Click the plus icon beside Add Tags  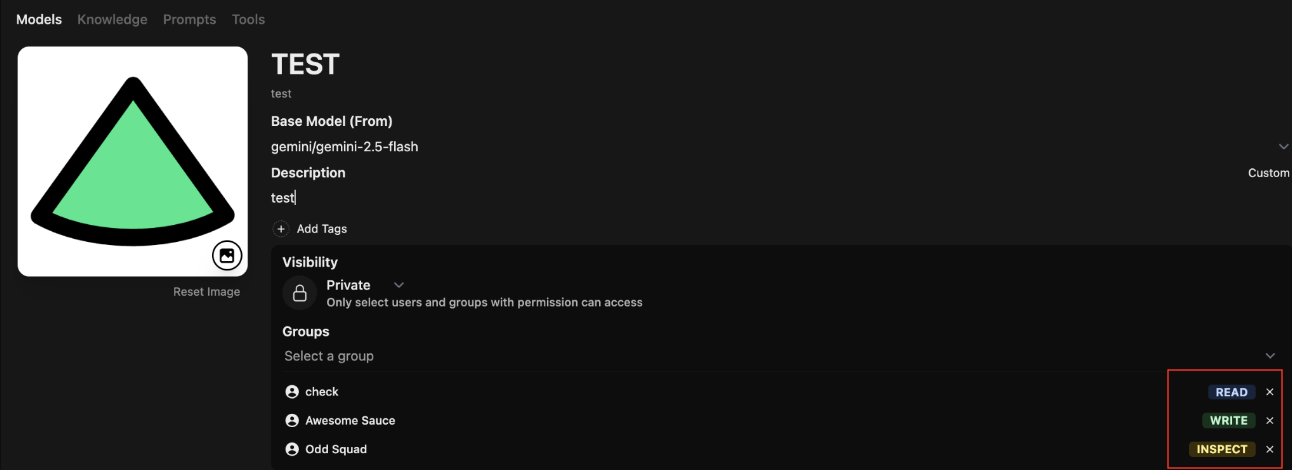pyautogui.click(x=281, y=229)
